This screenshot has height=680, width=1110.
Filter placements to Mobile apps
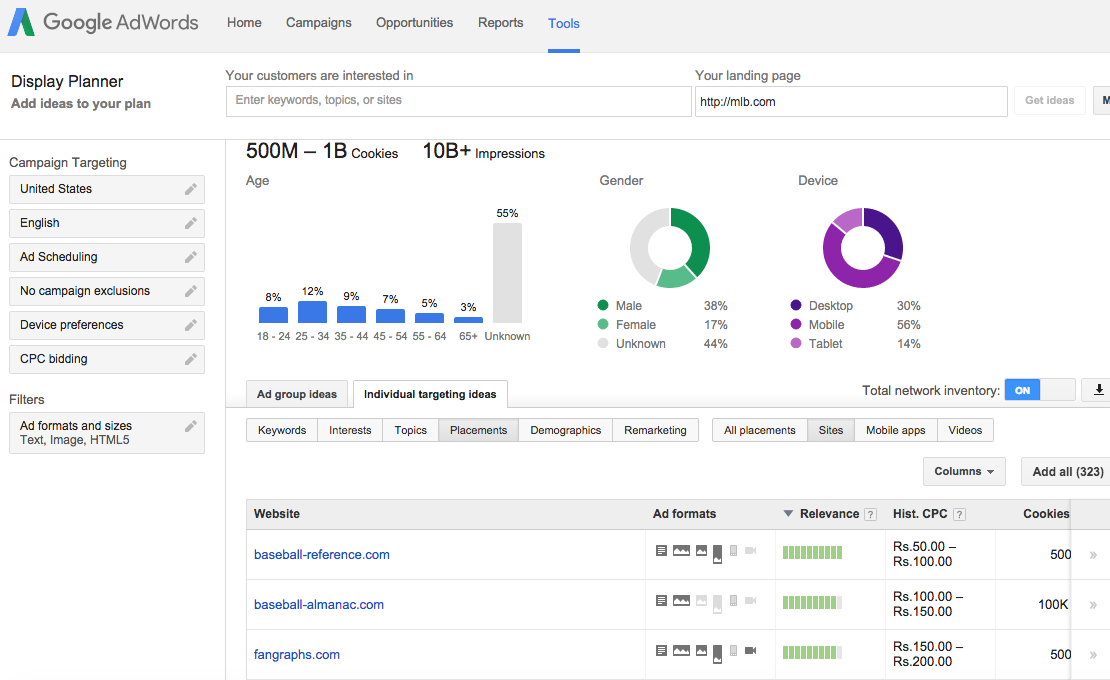click(896, 430)
